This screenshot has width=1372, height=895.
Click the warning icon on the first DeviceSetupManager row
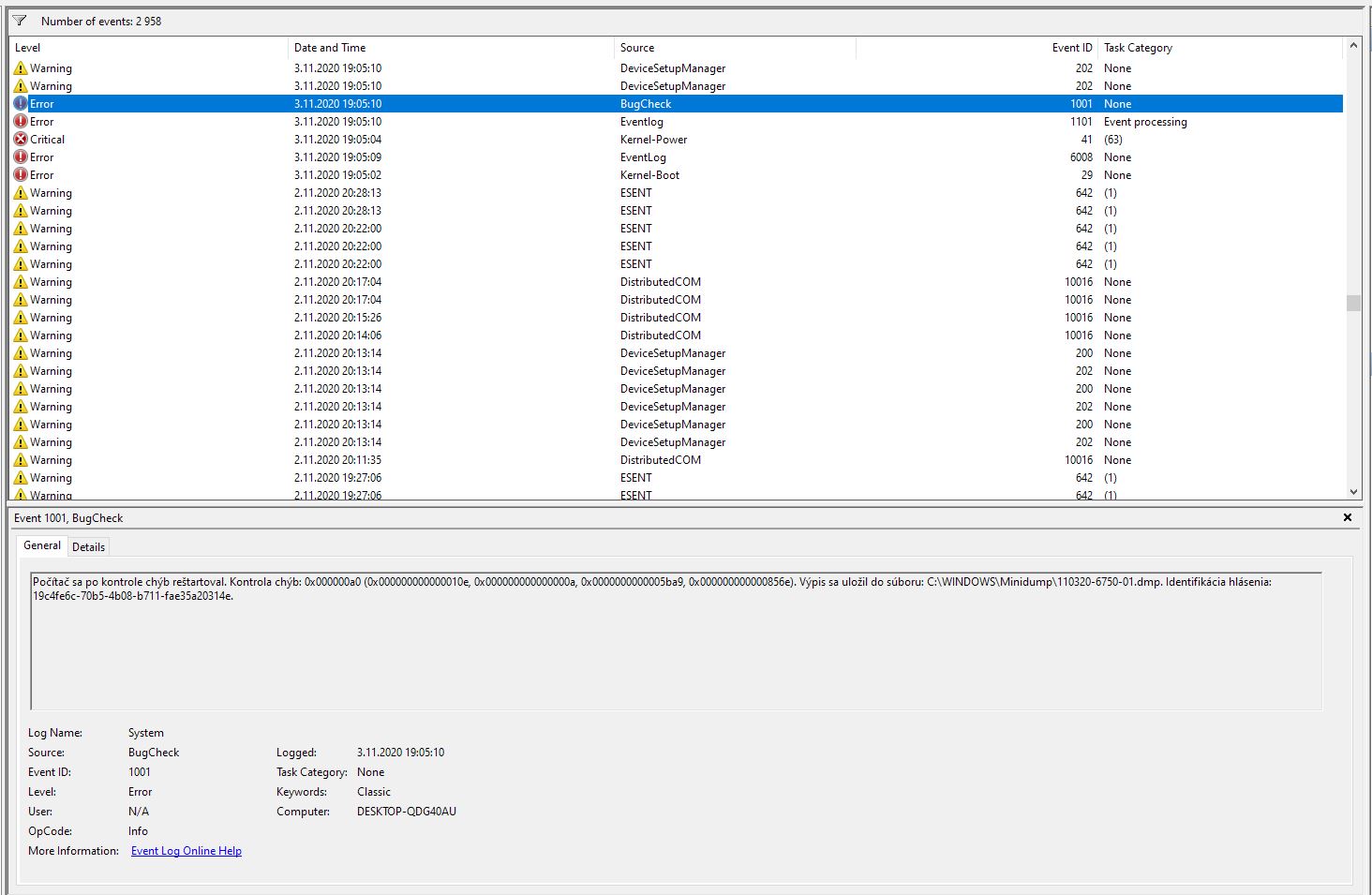pos(21,68)
